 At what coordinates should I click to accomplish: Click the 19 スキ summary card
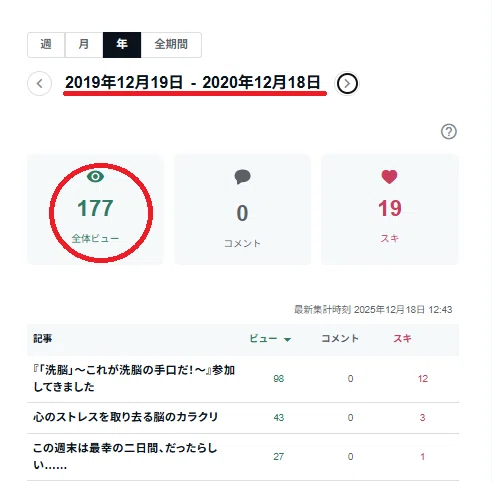point(390,209)
